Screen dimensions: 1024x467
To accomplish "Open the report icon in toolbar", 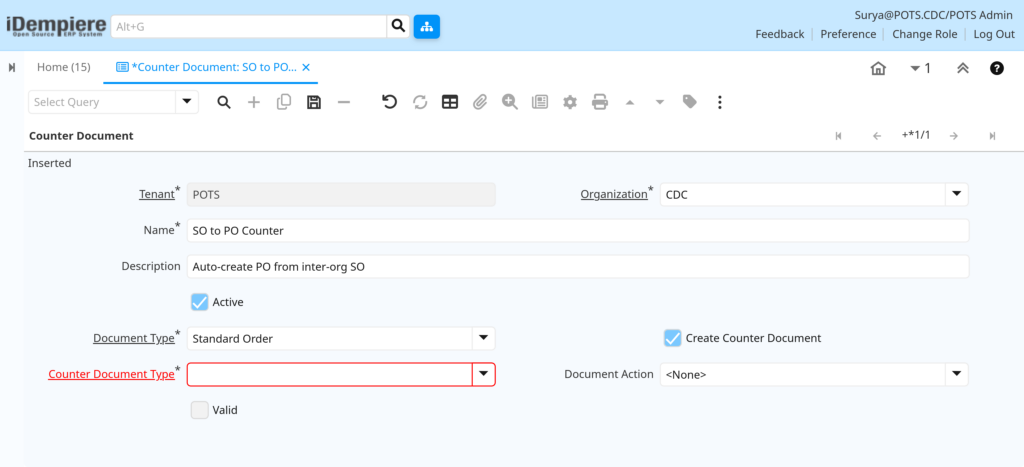I will click(x=540, y=103).
